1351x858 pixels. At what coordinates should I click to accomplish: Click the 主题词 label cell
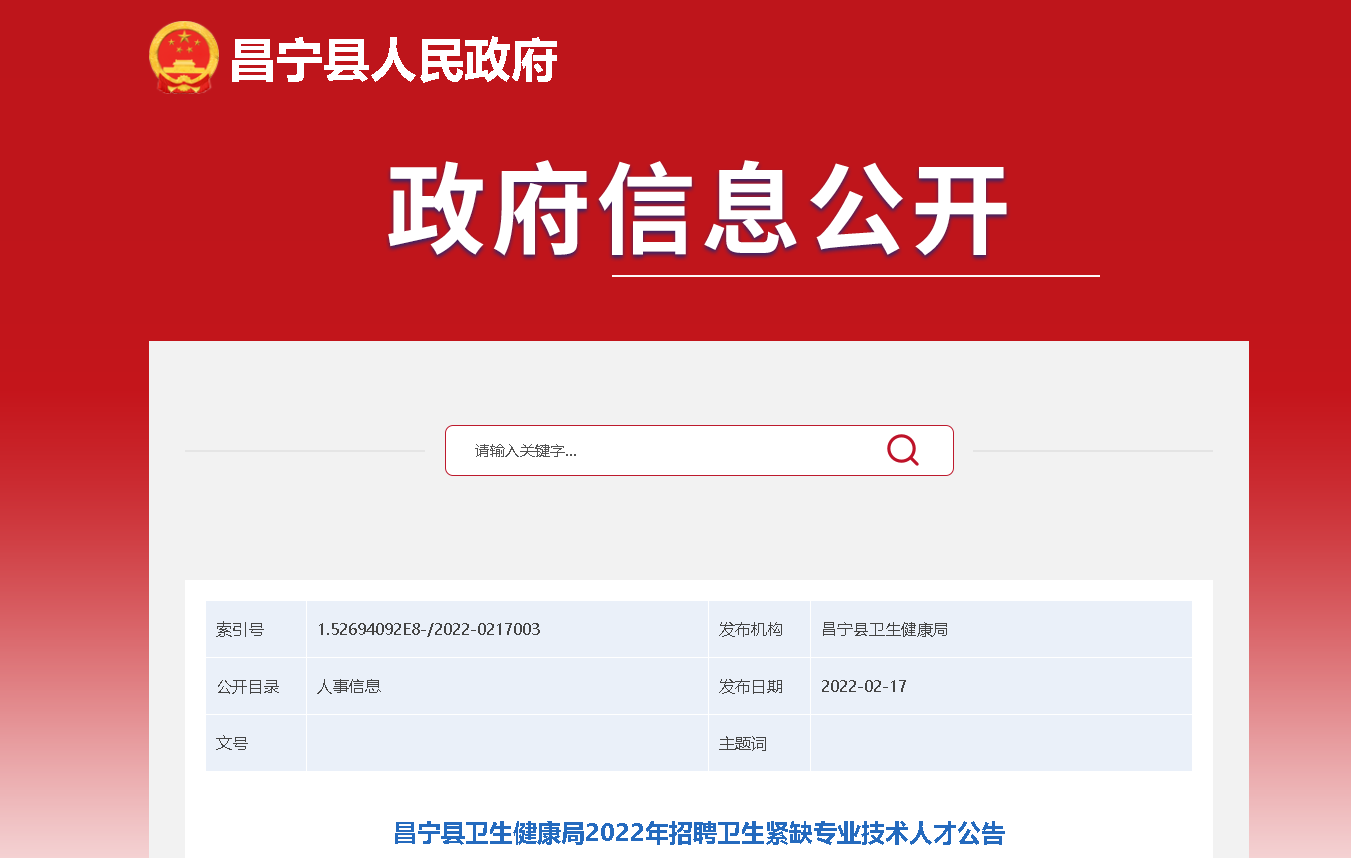743,744
